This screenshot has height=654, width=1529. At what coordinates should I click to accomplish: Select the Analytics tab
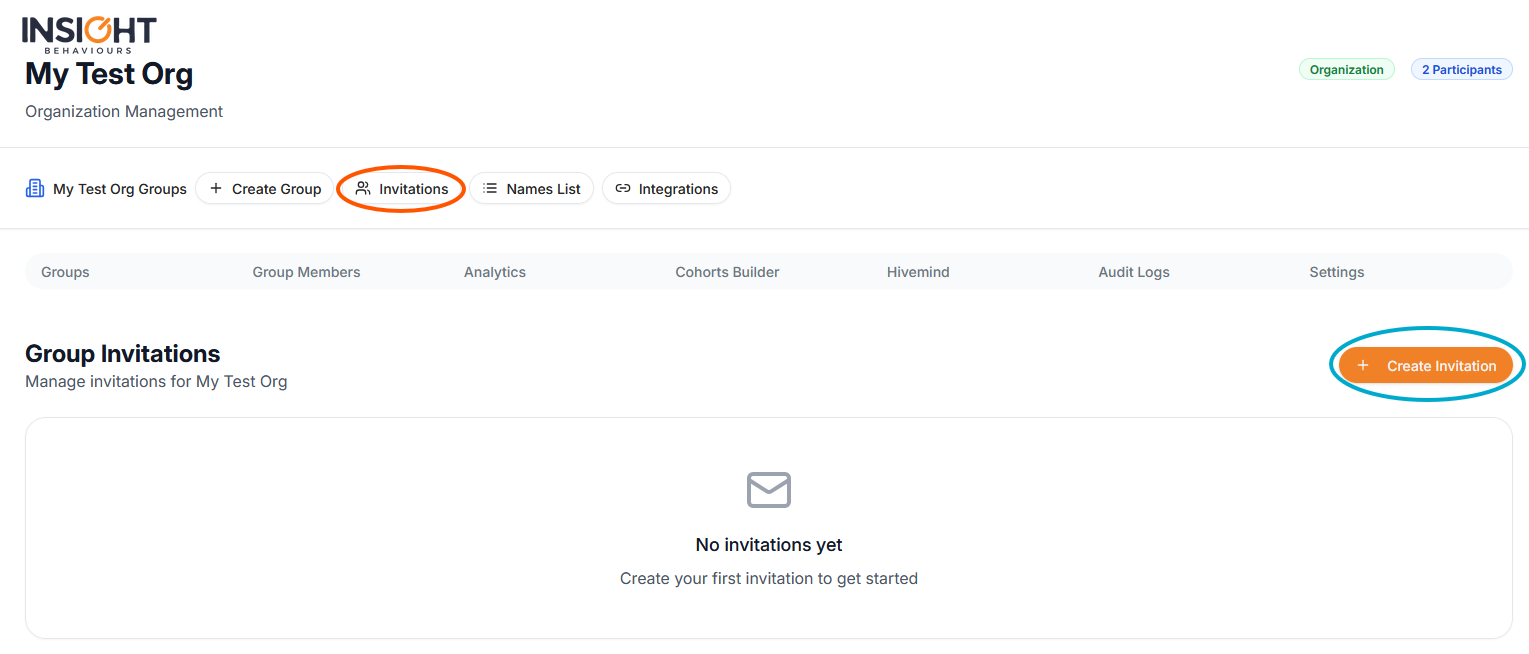pyautogui.click(x=495, y=272)
